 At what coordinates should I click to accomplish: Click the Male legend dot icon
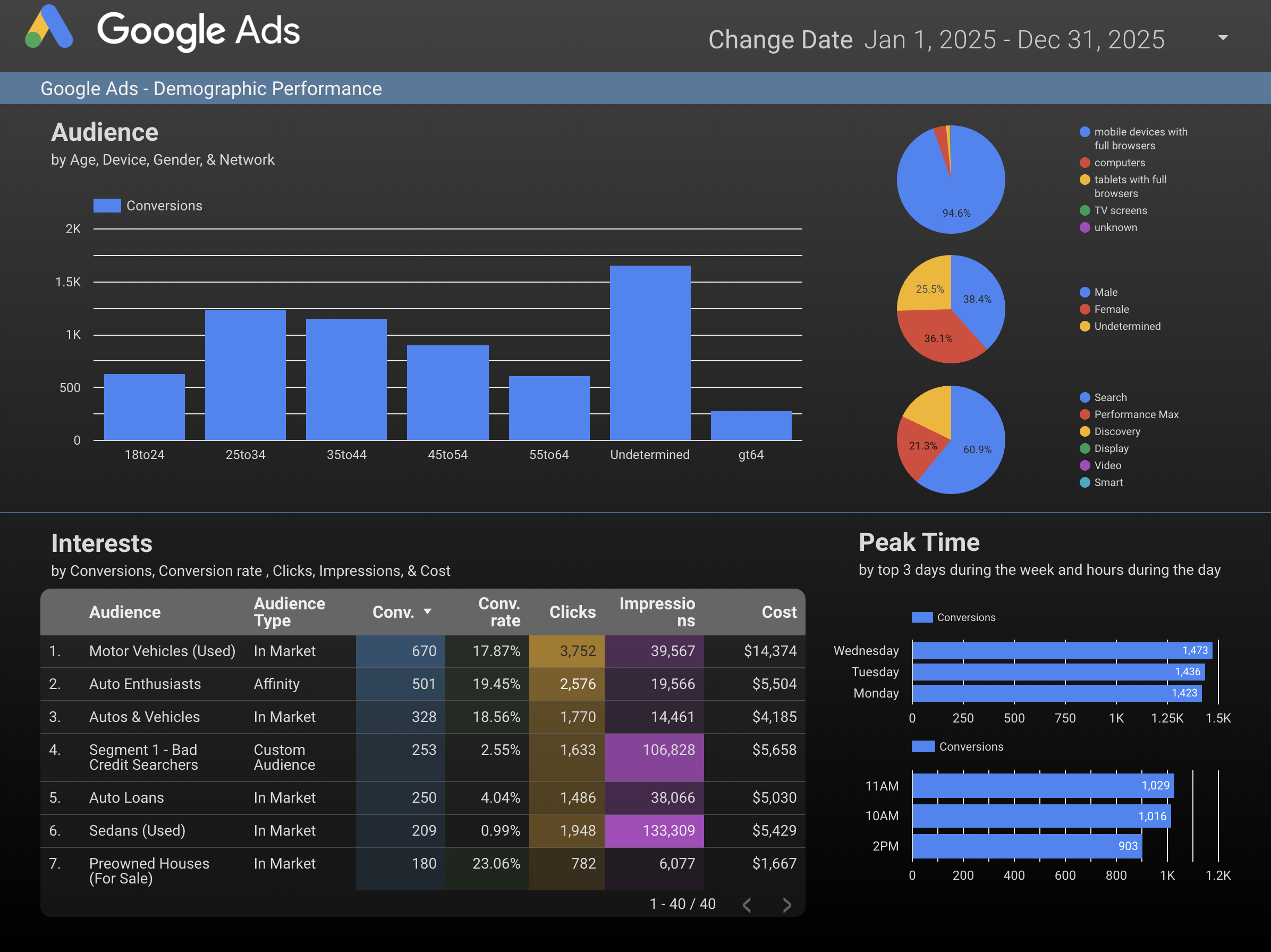1085,292
